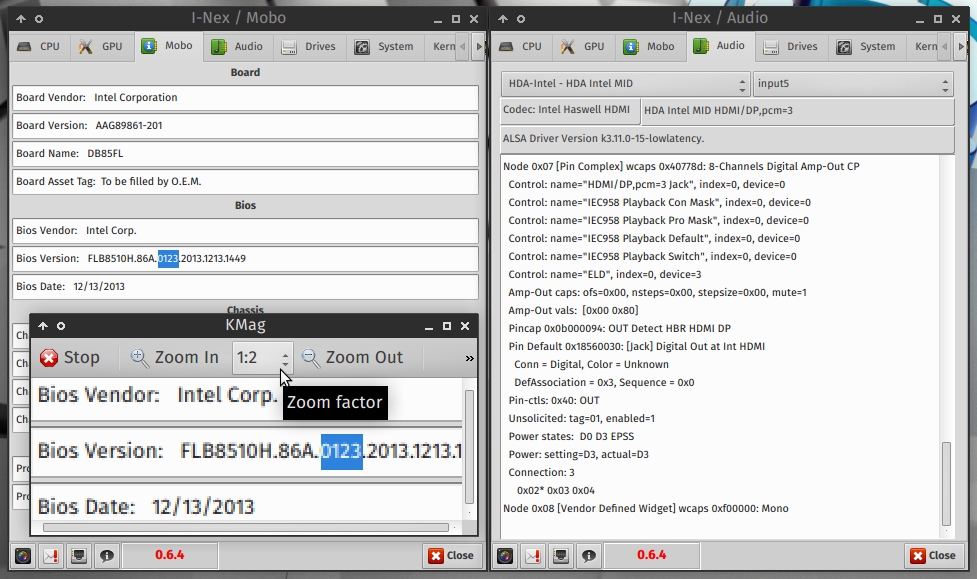Viewport: 977px width, 579px height.
Task: Switch to CPU tab in Mobo window
Action: click(39, 47)
